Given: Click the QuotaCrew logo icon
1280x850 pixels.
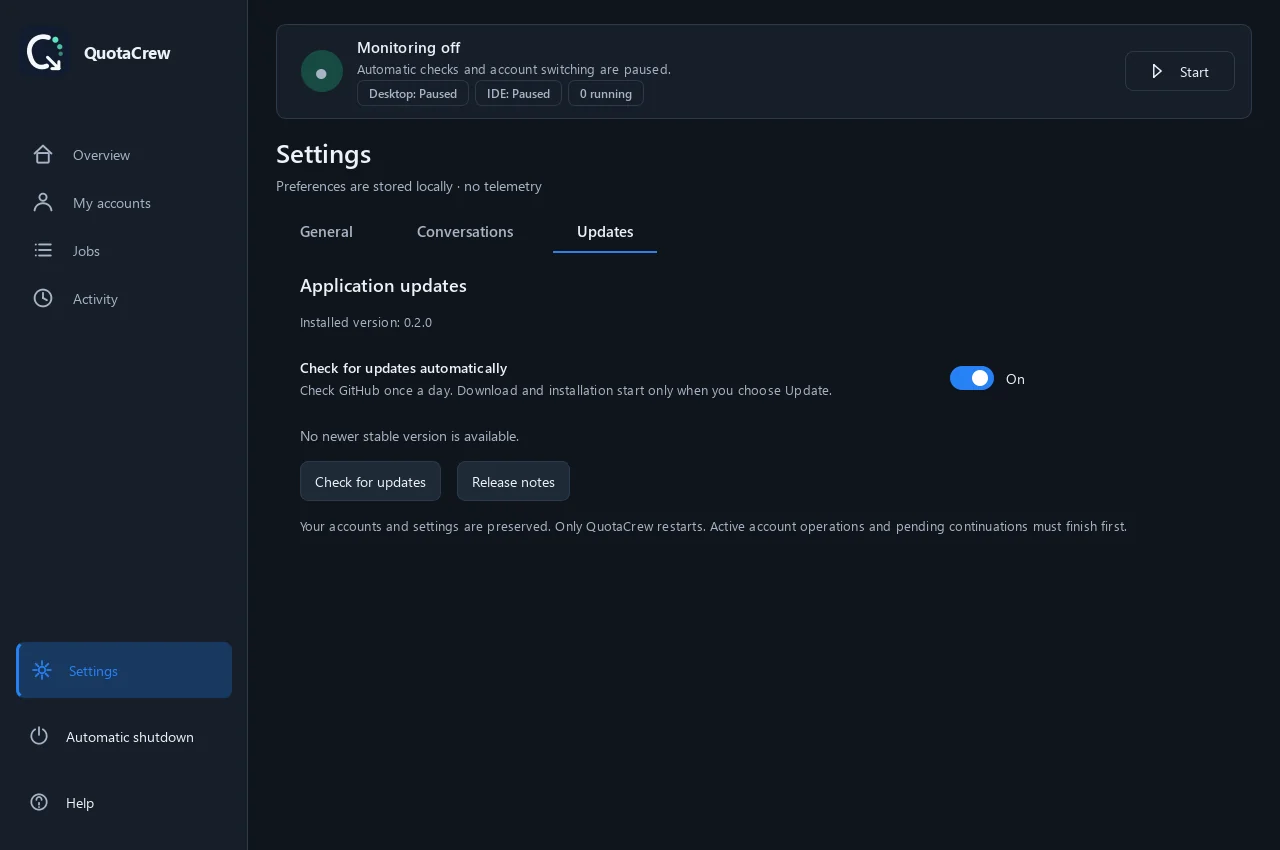Looking at the screenshot, I should pyautogui.click(x=45, y=52).
